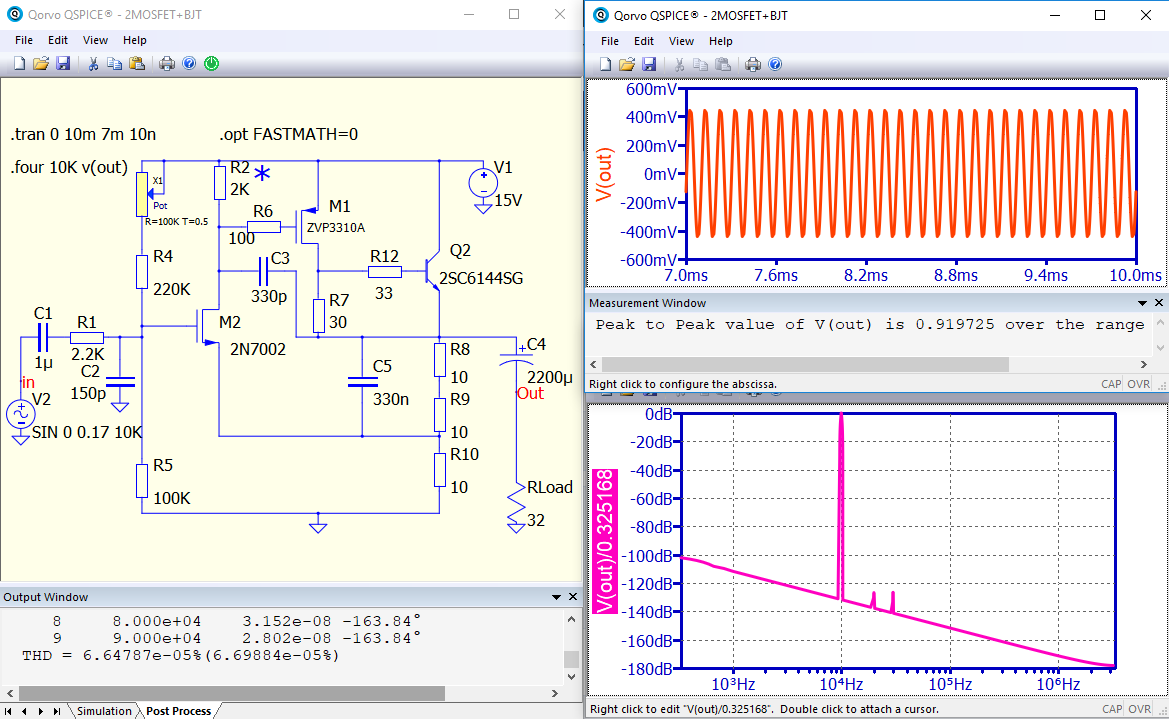Close the Output Window panel
Screen dimensions: 1169x719
coord(573,597)
